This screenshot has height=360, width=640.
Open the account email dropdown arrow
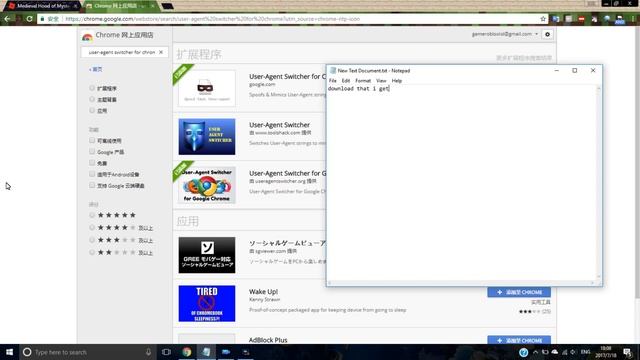536,34
